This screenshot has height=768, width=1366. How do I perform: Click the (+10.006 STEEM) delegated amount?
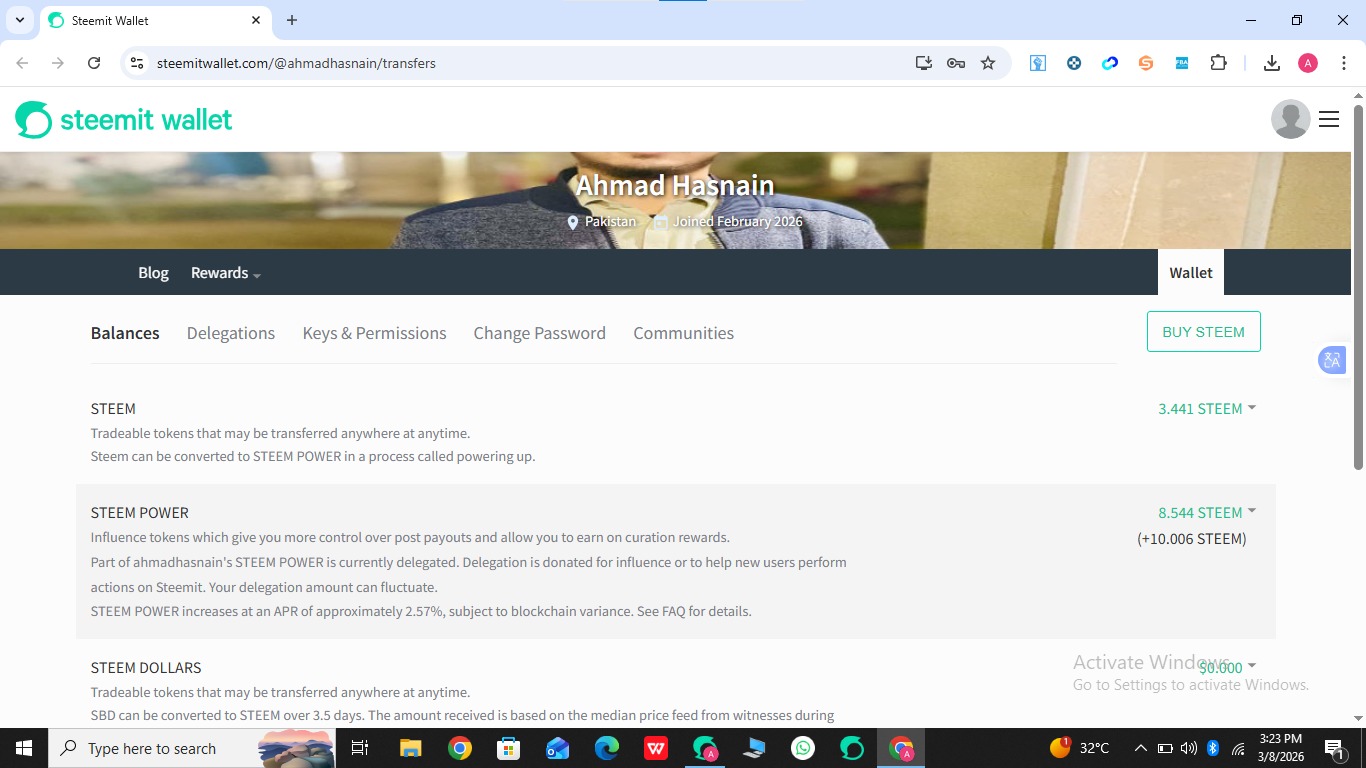[x=1192, y=539]
